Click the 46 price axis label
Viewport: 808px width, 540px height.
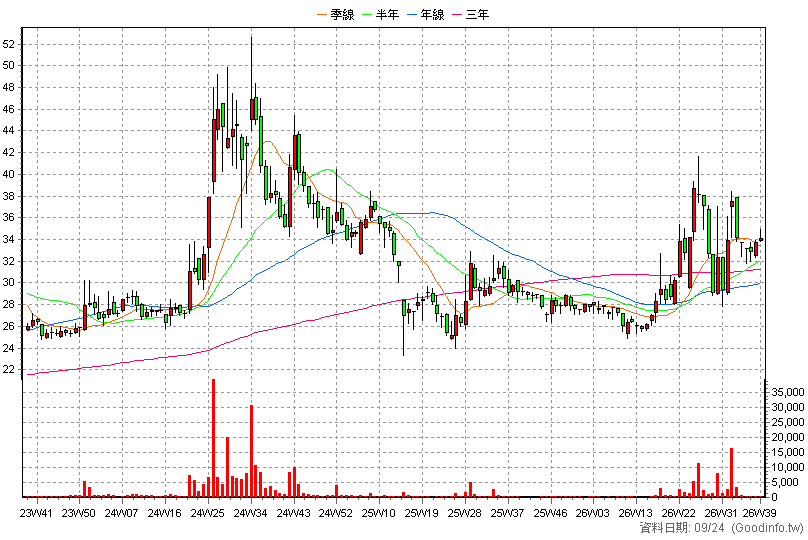pyautogui.click(x=8, y=109)
